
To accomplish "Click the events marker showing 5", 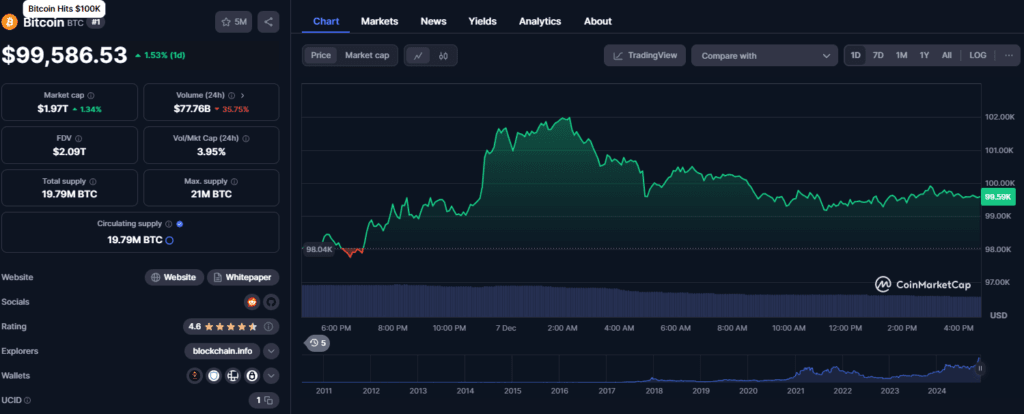I will 317,343.
